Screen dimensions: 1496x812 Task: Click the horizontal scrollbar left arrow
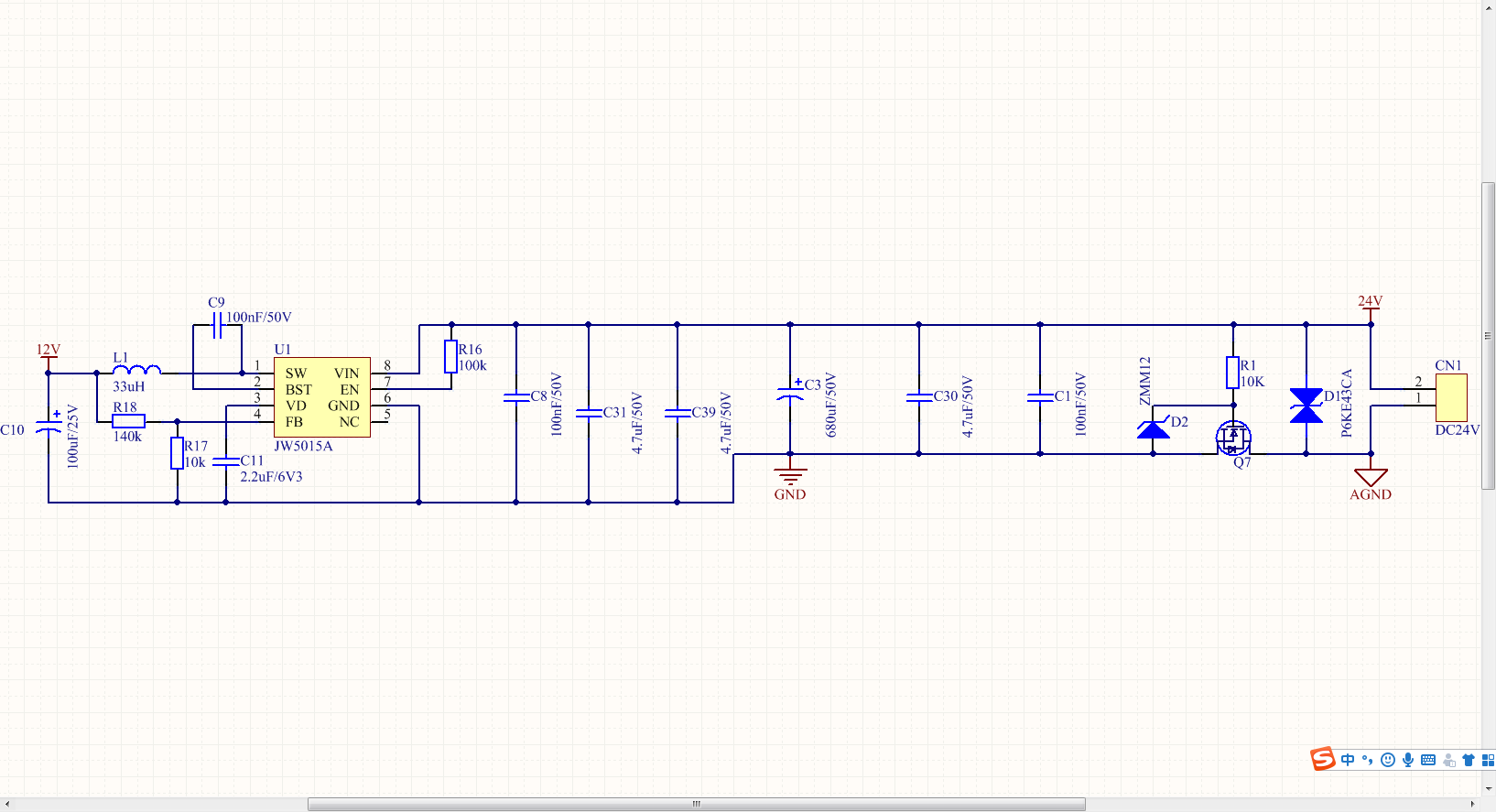point(7,804)
